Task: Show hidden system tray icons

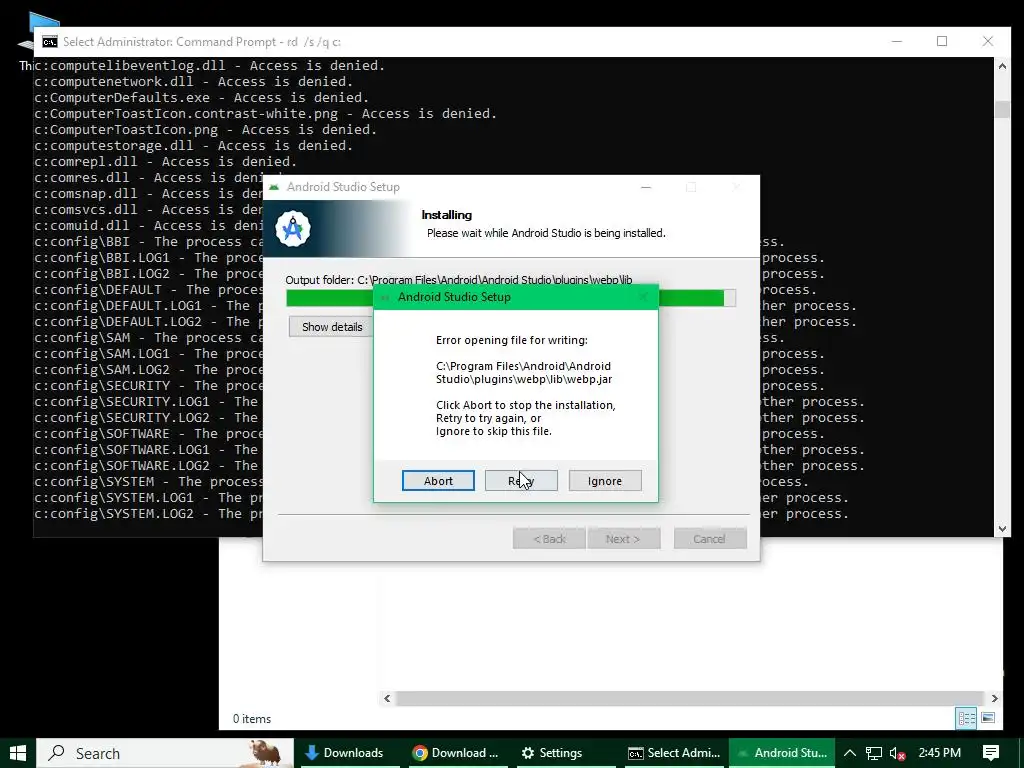Action: (850, 753)
